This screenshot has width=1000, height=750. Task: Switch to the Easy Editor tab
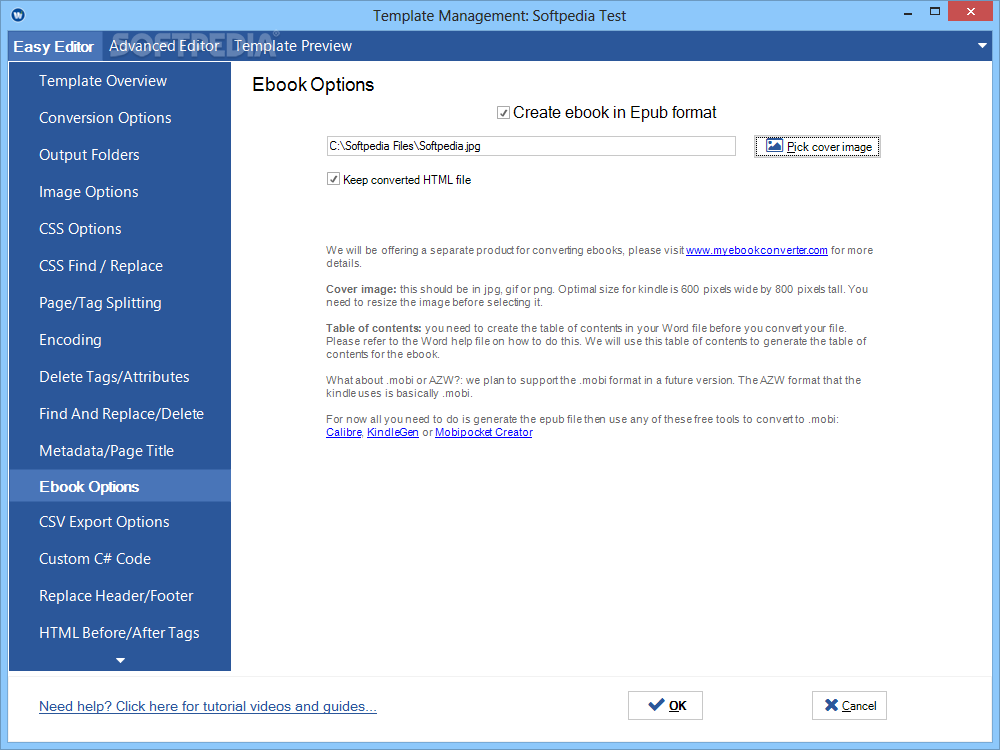(54, 47)
